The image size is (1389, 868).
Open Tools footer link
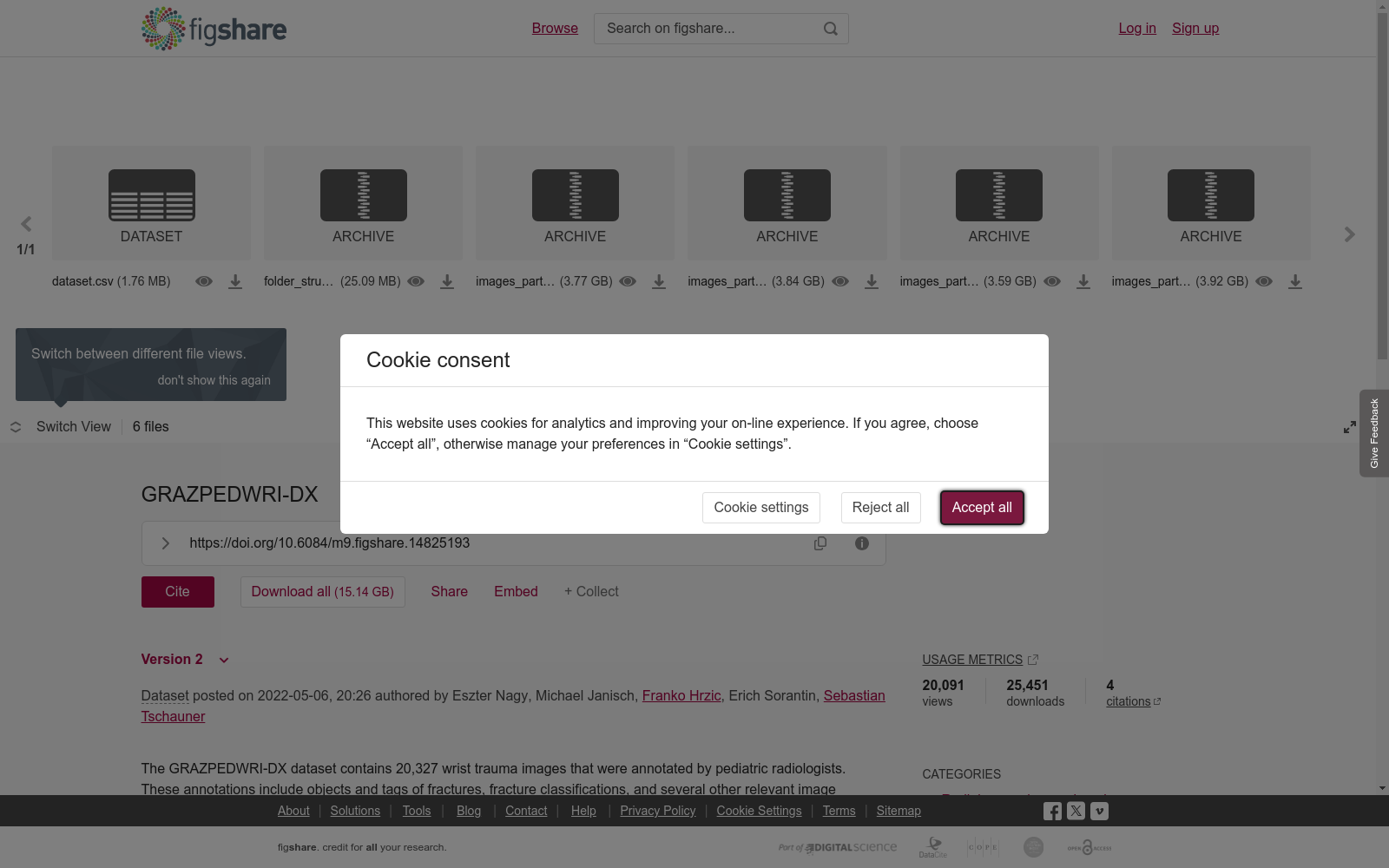(417, 811)
